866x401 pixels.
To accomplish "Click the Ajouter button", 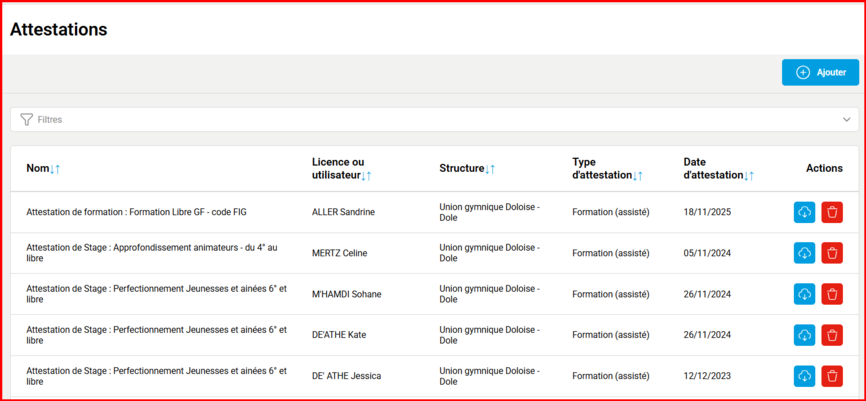I will coord(820,72).
